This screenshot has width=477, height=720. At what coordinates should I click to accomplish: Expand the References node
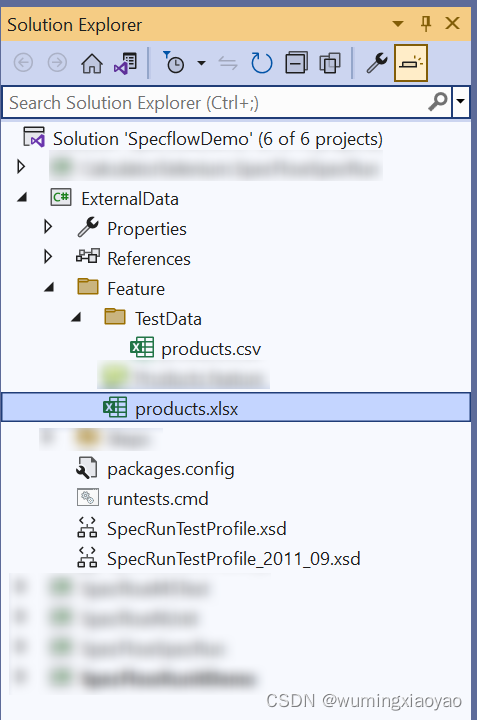tap(48, 257)
